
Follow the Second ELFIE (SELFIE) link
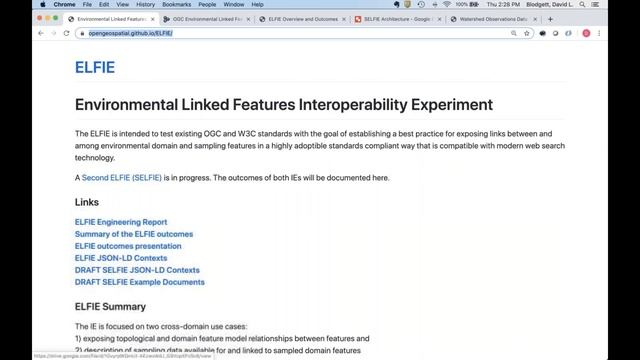pos(122,178)
